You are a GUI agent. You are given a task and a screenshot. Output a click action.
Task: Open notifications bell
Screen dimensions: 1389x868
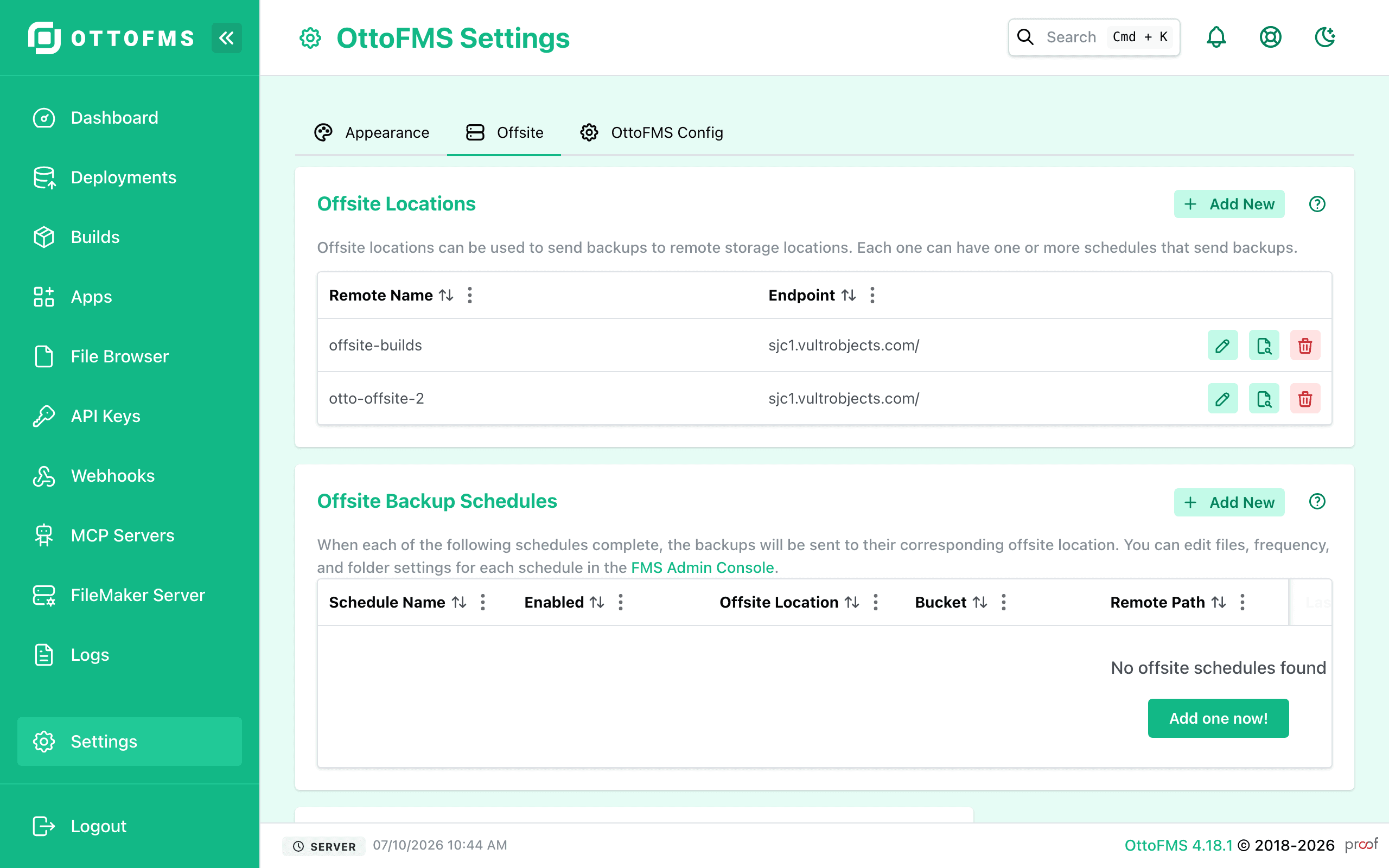point(1216,37)
